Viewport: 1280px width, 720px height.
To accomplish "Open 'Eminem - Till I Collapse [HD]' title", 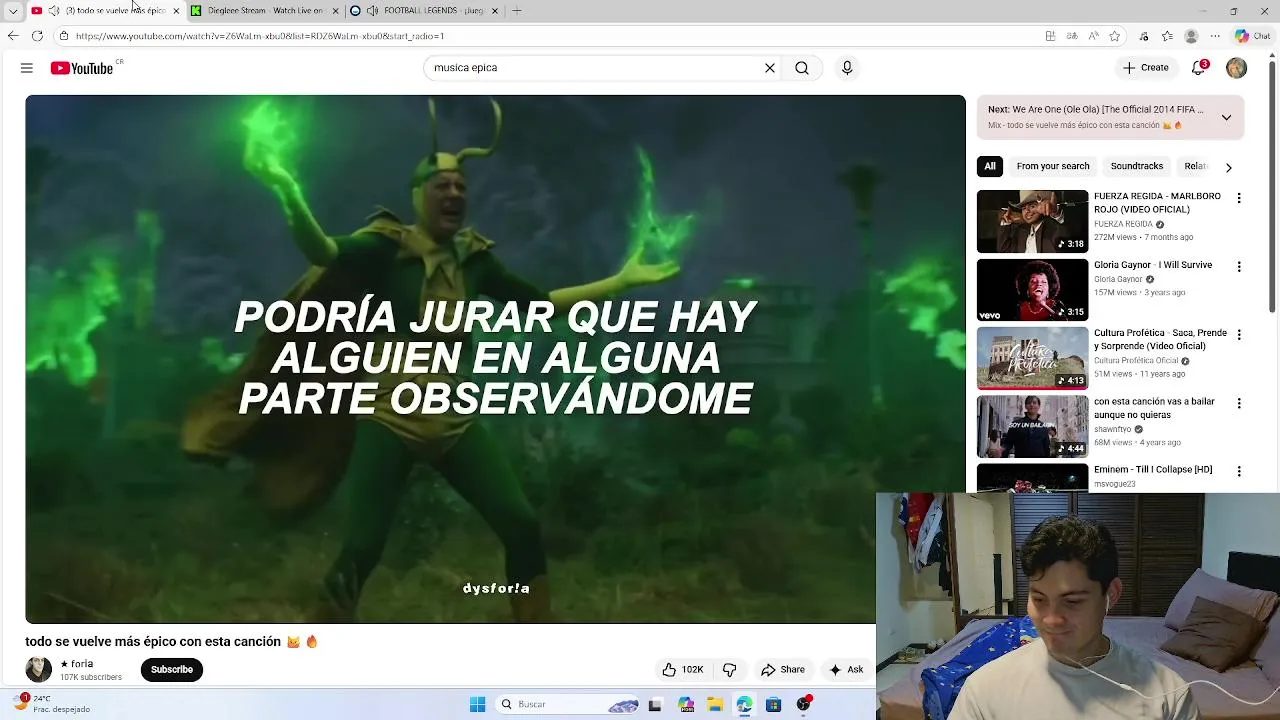I will pos(1153,470).
